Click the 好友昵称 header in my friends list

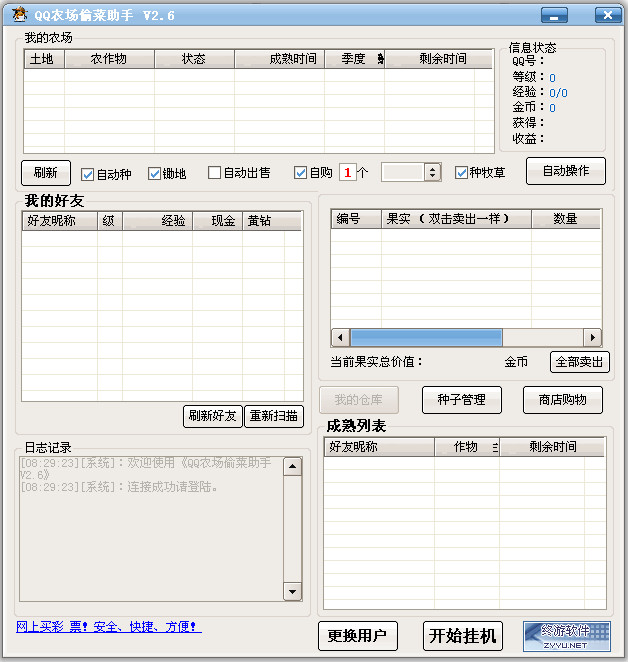coord(60,221)
